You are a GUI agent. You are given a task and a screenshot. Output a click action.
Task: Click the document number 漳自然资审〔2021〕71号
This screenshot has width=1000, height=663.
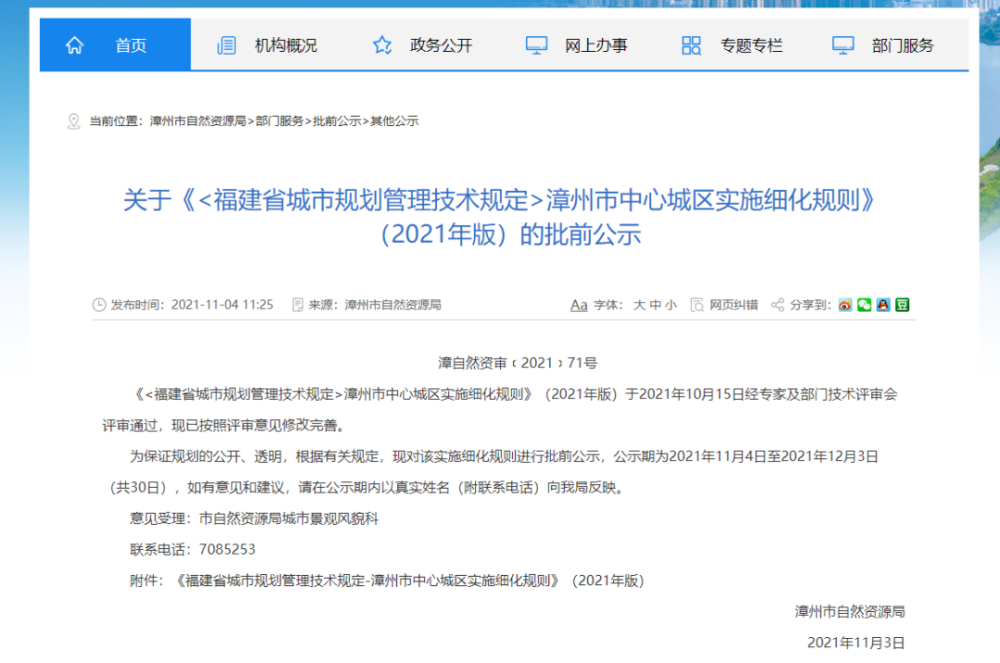pos(517,363)
